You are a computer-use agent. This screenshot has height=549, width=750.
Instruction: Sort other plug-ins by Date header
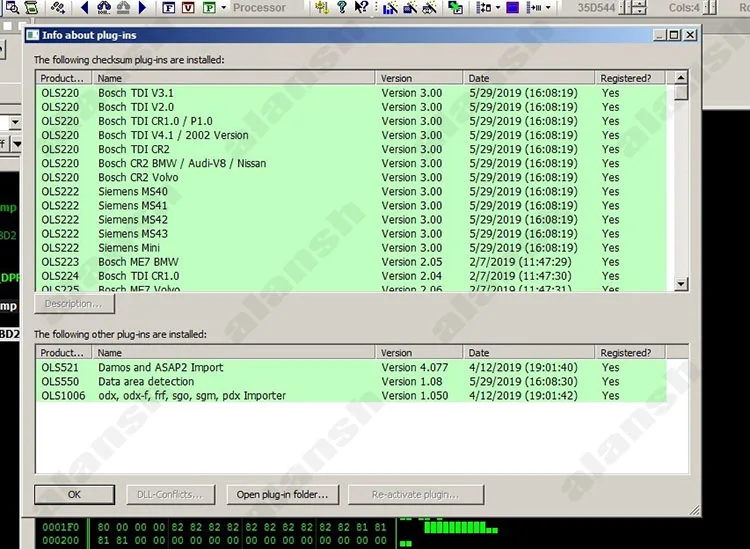pos(529,352)
